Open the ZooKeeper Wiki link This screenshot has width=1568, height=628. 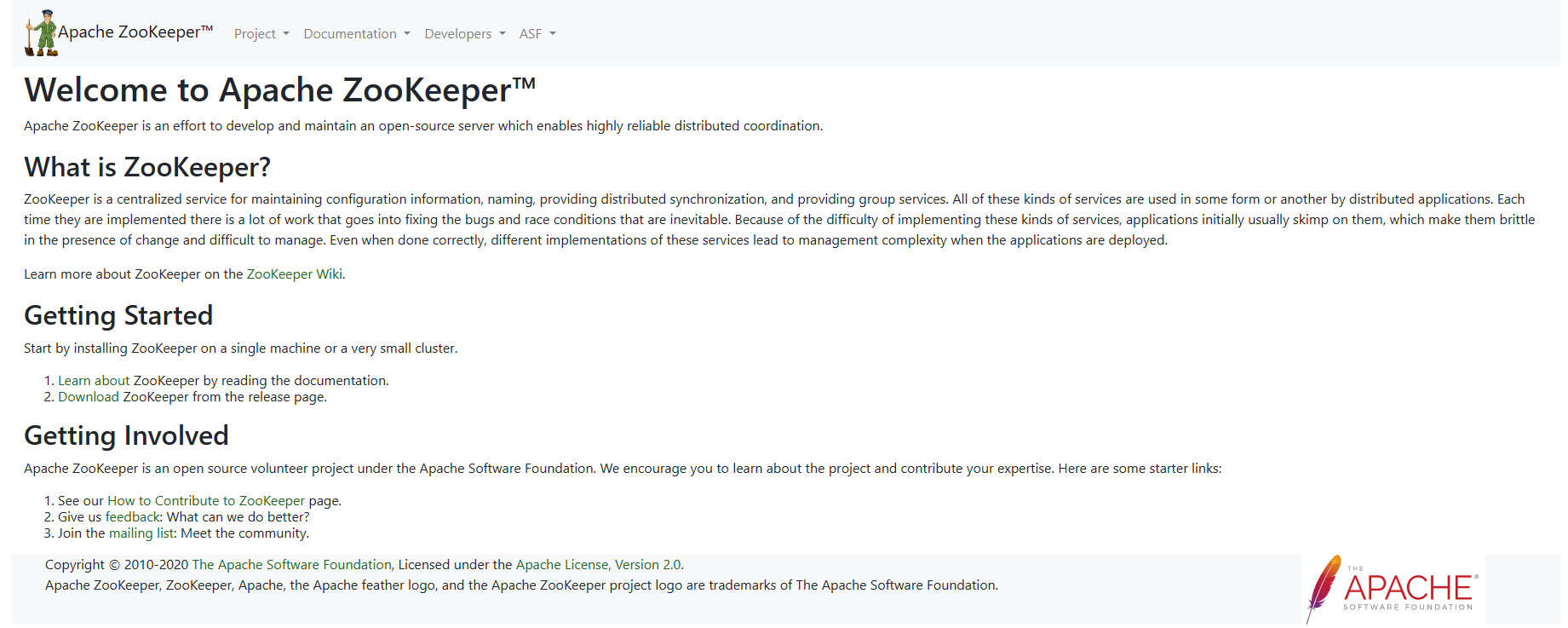[295, 274]
